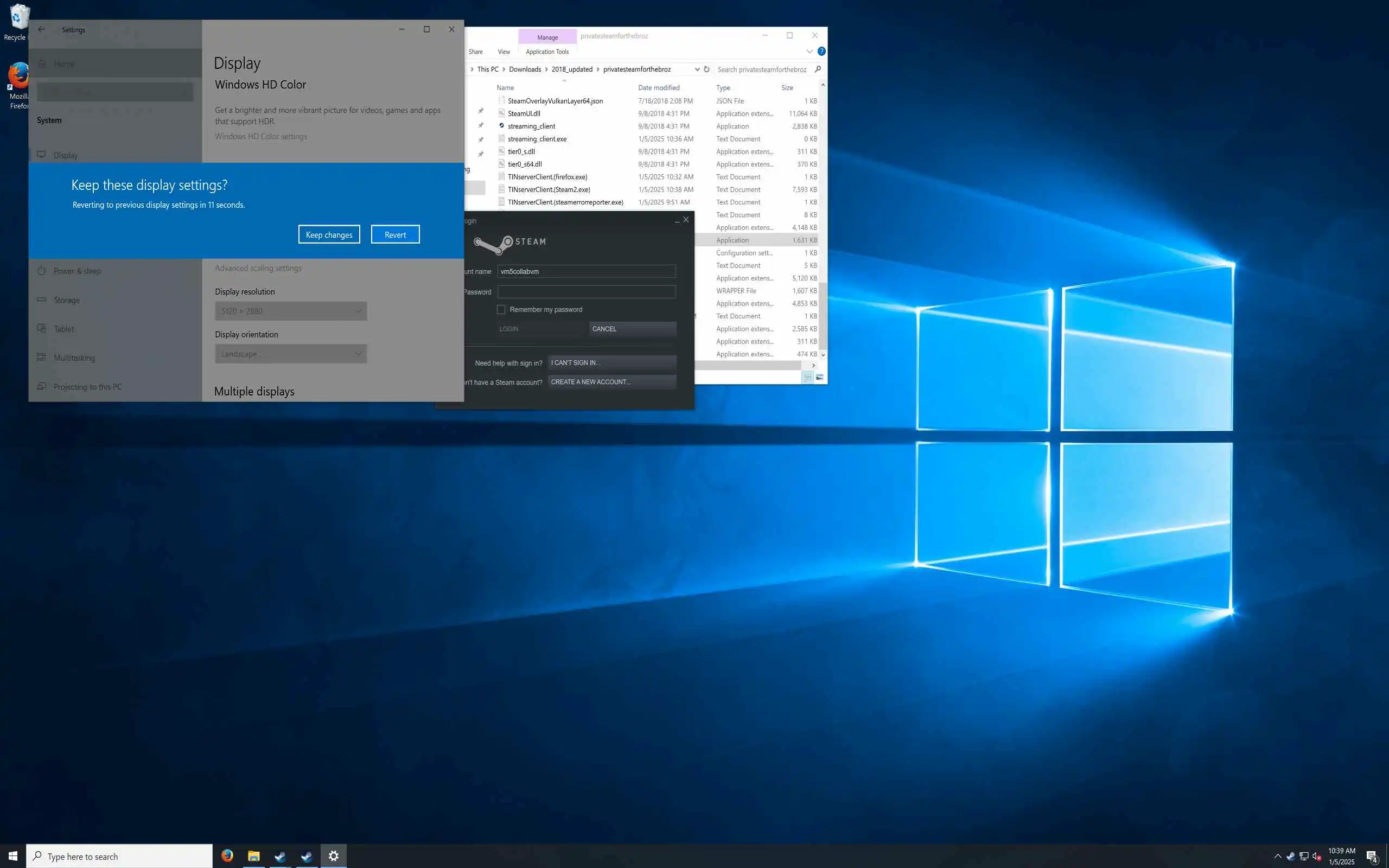Click Keep changes button
The width and height of the screenshot is (1389, 868).
[329, 234]
